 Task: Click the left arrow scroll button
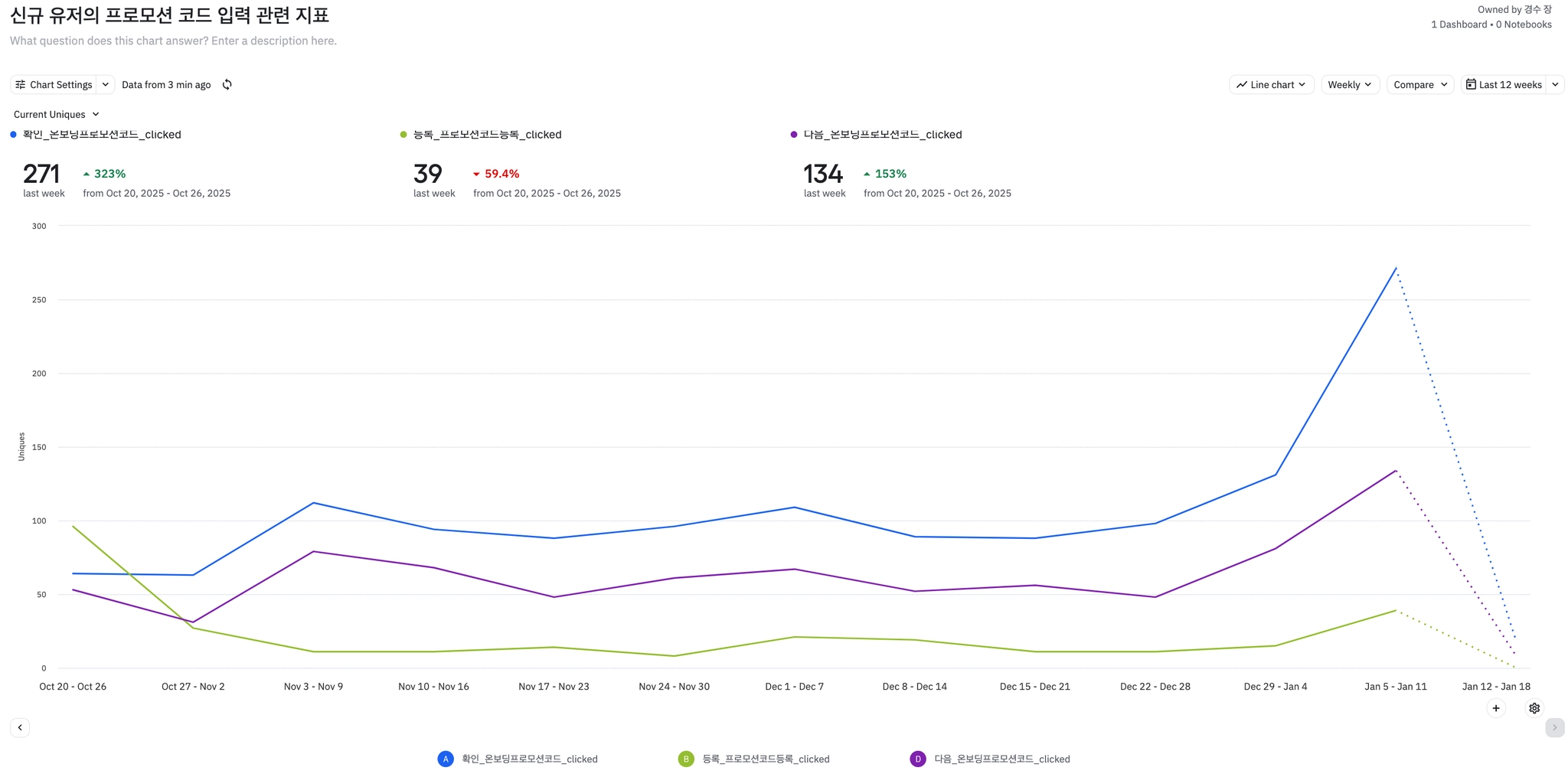20,727
